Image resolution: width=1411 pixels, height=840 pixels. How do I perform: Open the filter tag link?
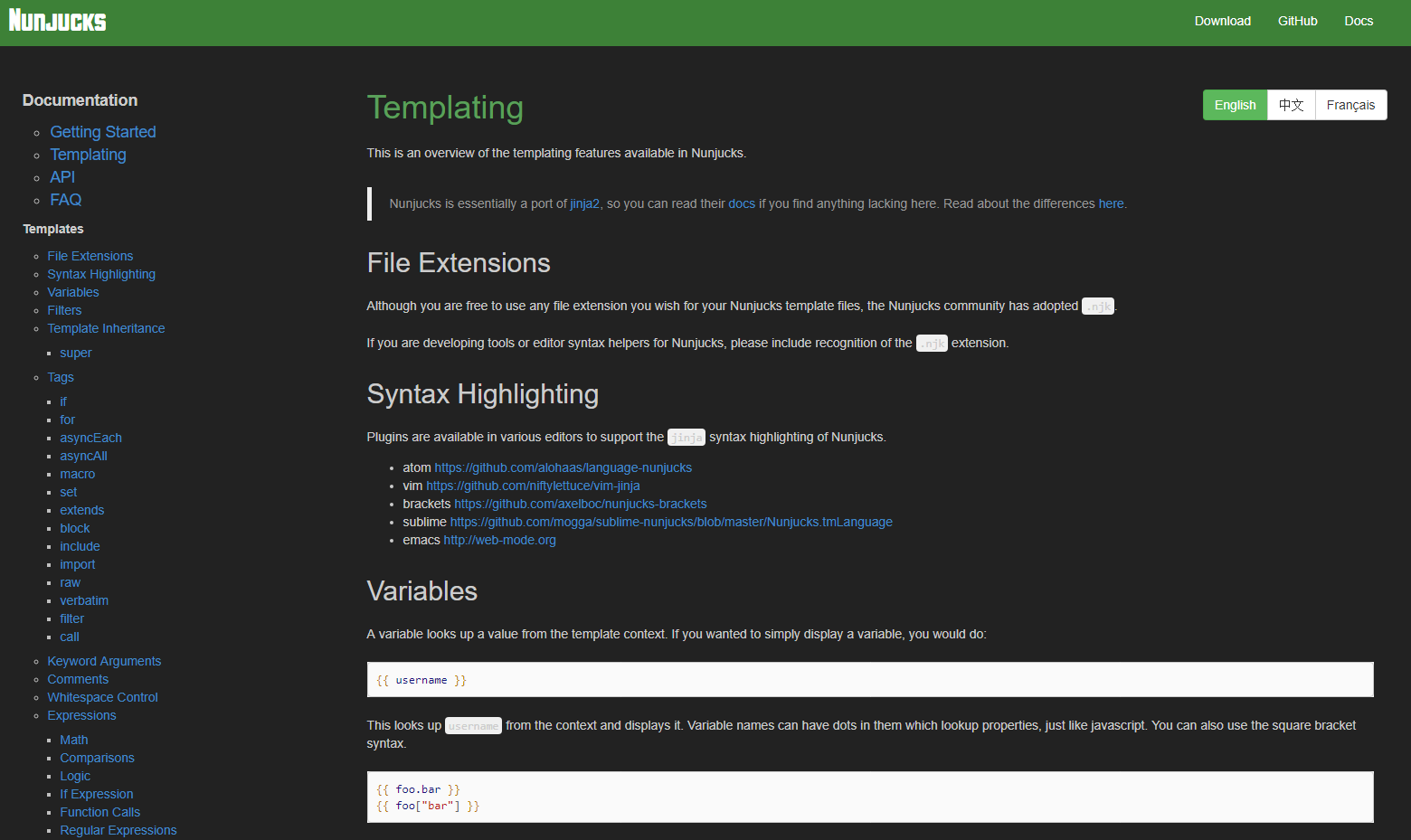(x=72, y=618)
